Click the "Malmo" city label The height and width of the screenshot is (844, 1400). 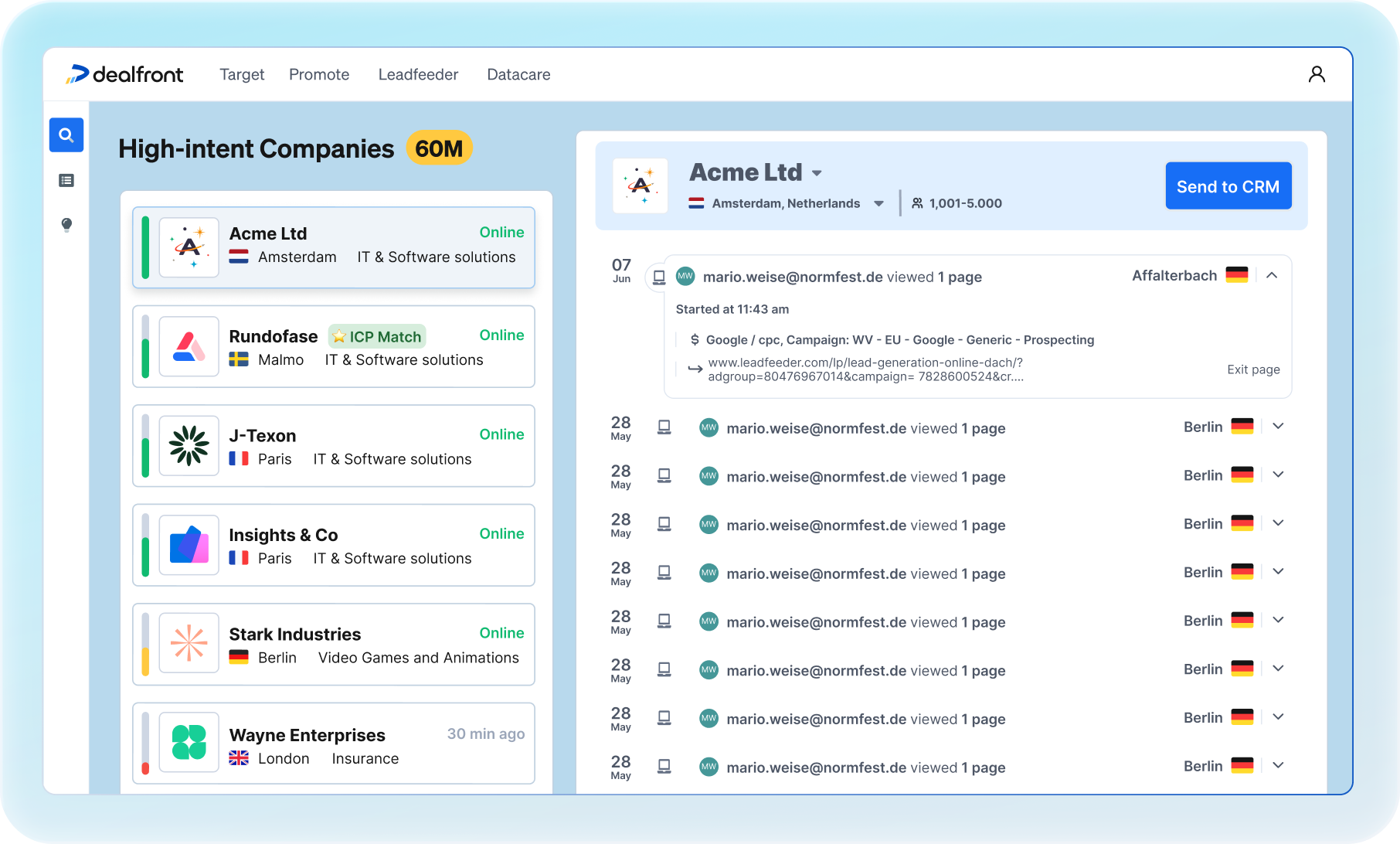coord(281,360)
